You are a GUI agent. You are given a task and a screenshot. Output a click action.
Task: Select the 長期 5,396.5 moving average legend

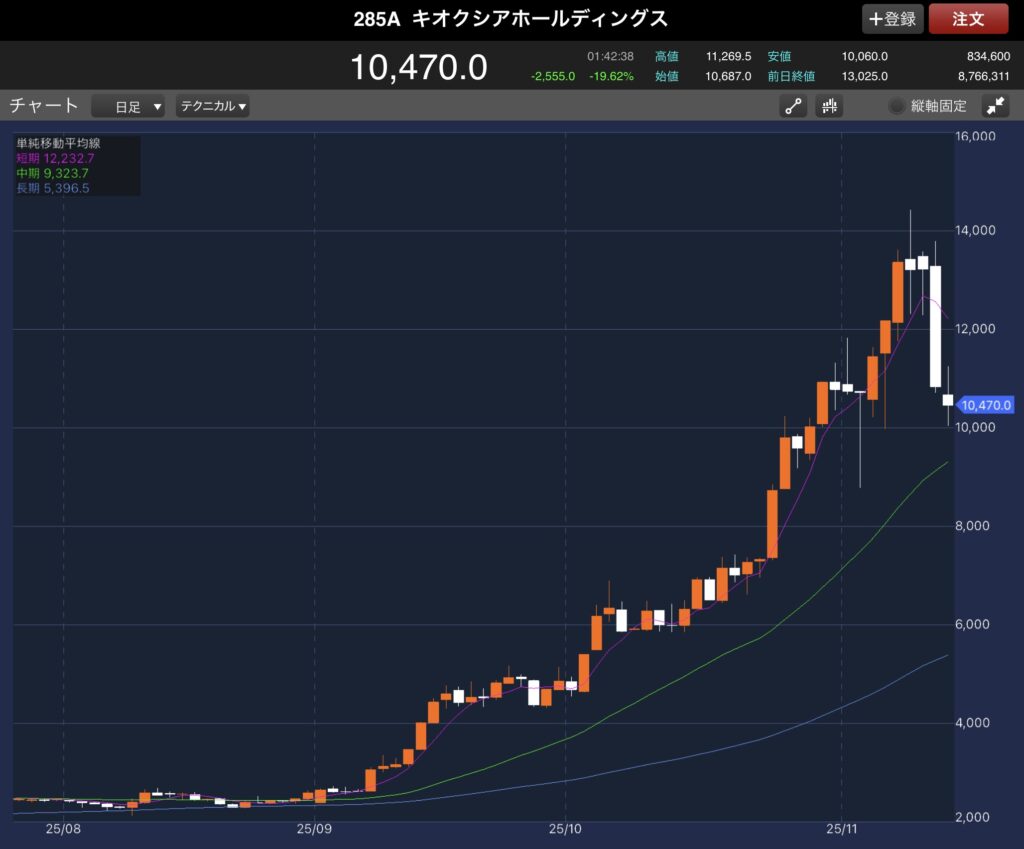53,188
